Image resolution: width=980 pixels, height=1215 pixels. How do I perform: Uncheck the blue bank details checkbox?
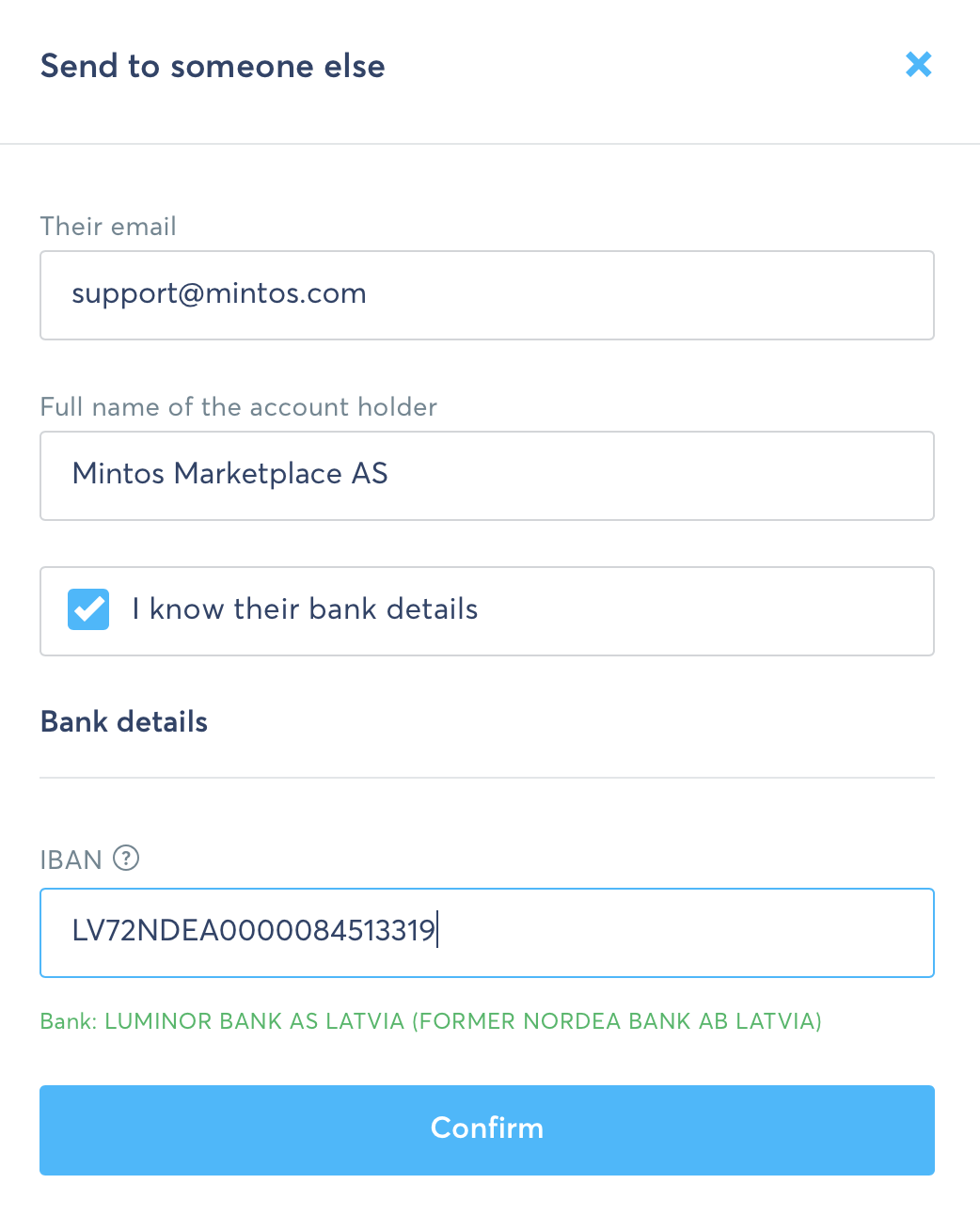[88, 609]
